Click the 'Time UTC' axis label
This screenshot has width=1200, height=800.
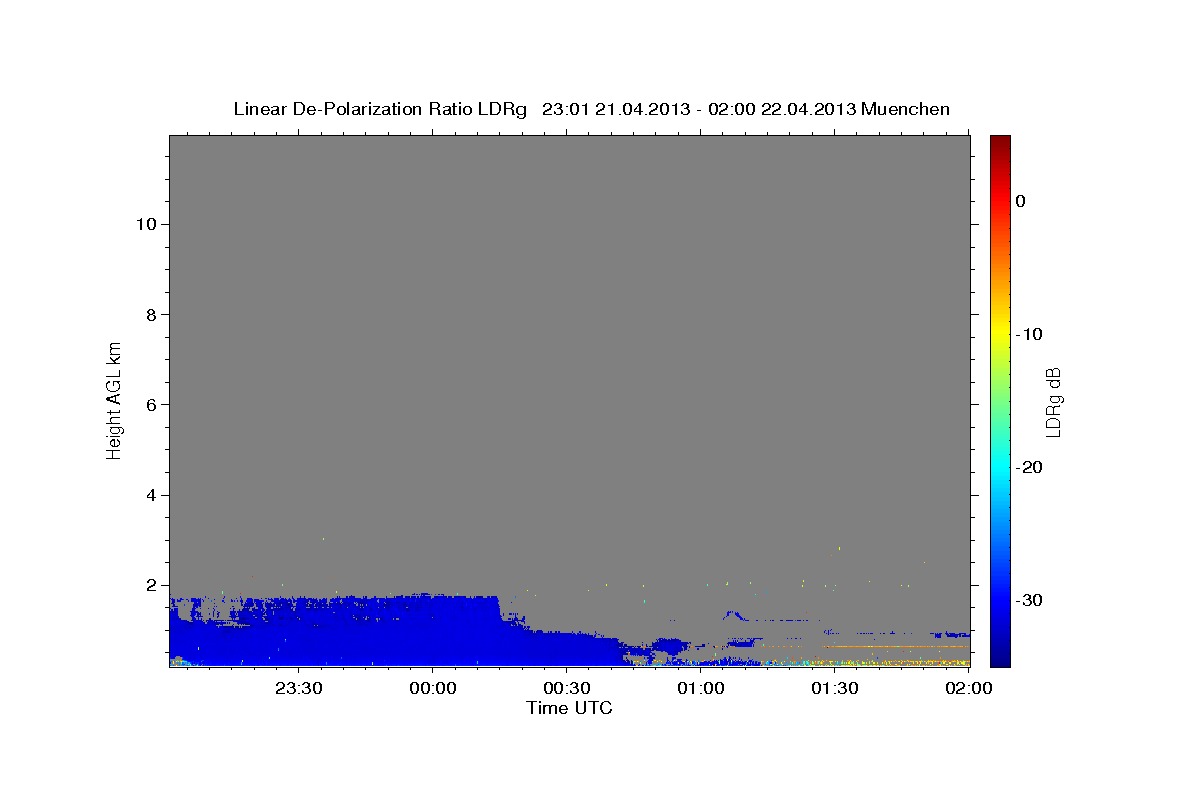569,708
